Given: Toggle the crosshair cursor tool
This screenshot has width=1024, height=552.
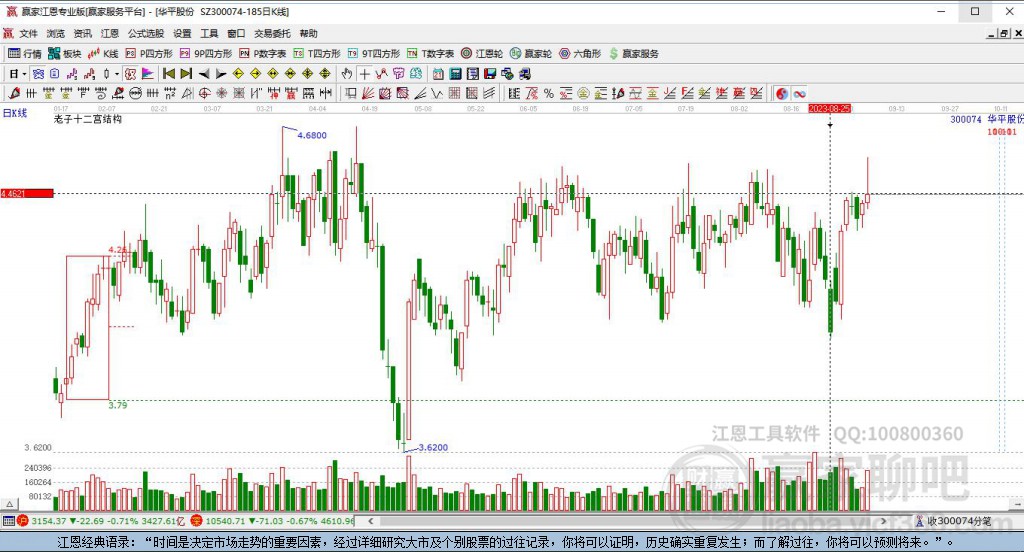Looking at the screenshot, I should (364, 74).
